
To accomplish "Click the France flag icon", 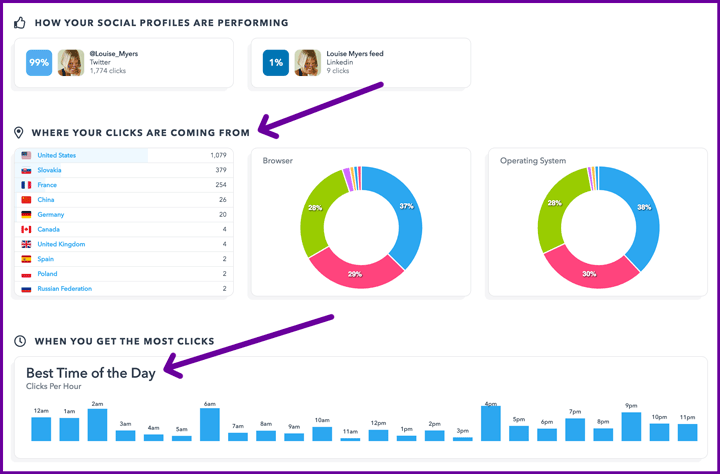I will tap(26, 185).
